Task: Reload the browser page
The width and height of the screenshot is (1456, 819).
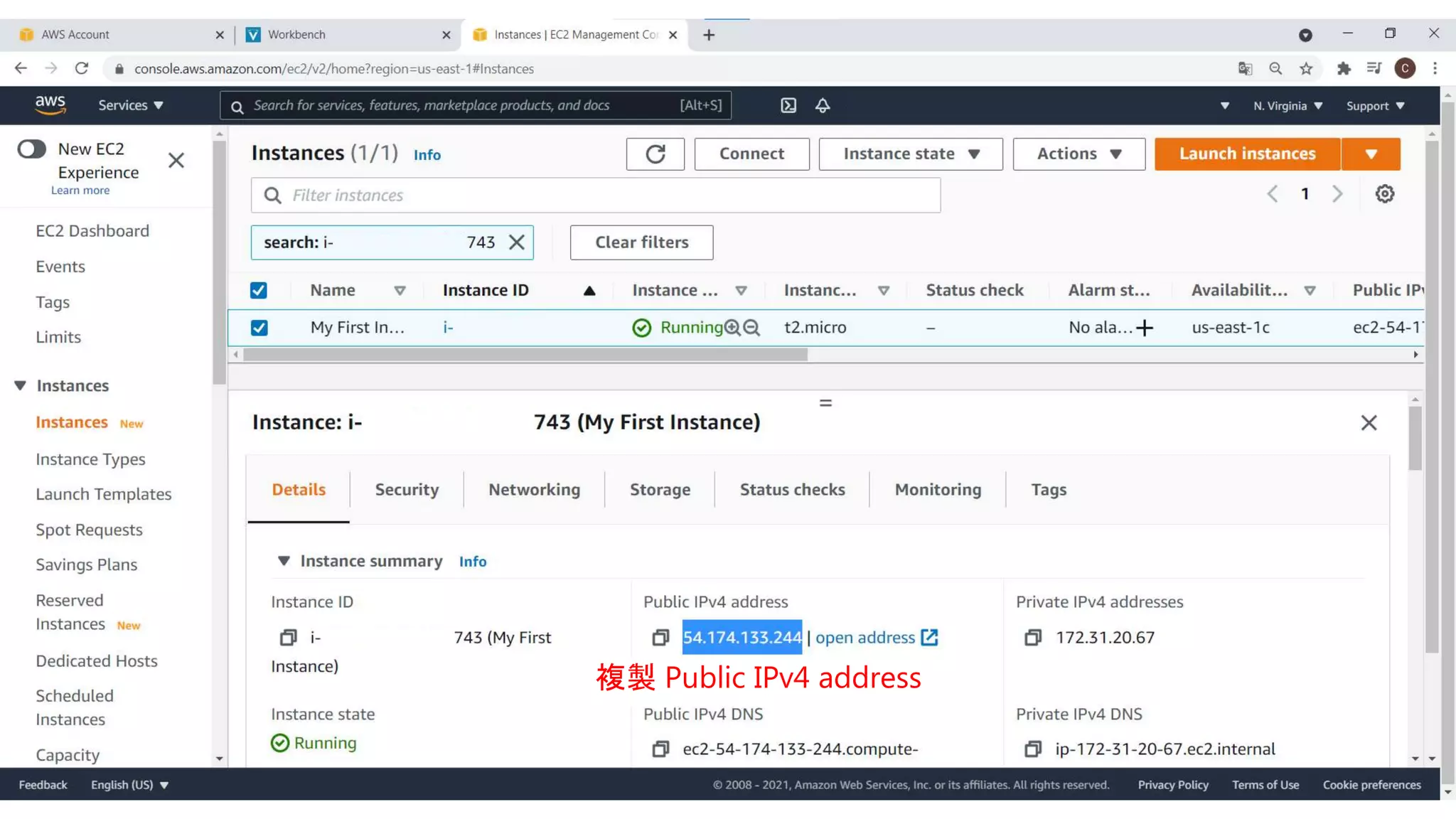Action: (82, 68)
